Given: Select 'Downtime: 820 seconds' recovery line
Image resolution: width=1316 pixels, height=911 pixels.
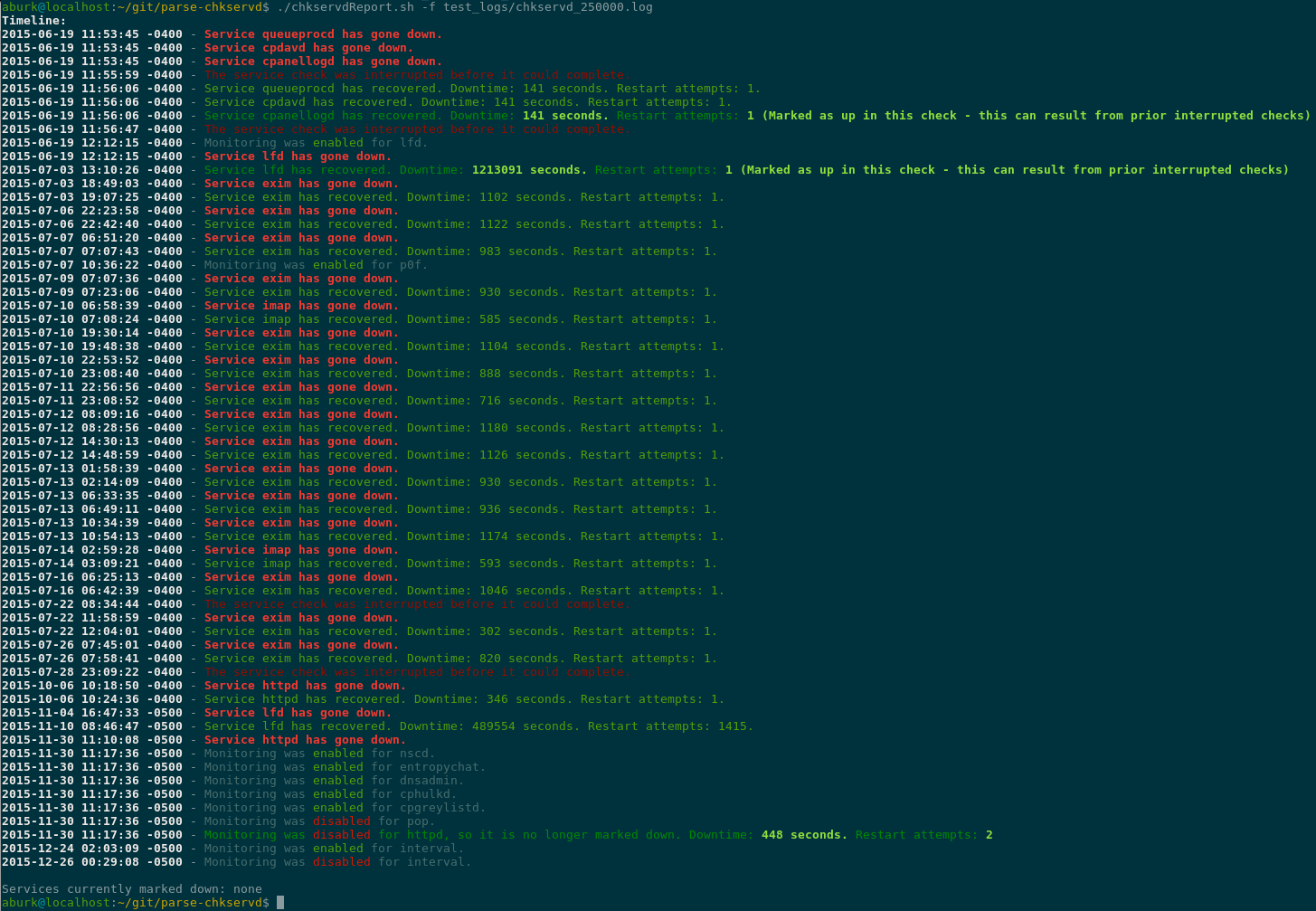Looking at the screenshot, I should pos(461,659).
